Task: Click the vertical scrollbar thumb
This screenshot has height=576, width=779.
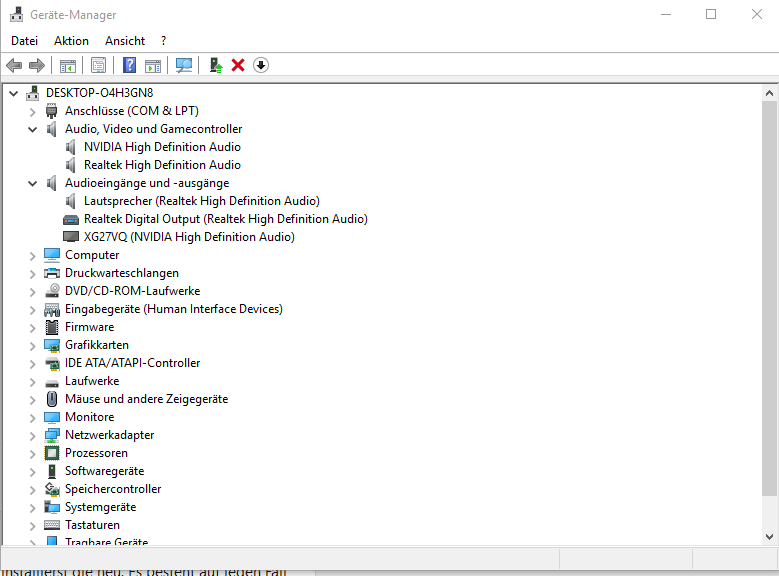Action: (769, 298)
